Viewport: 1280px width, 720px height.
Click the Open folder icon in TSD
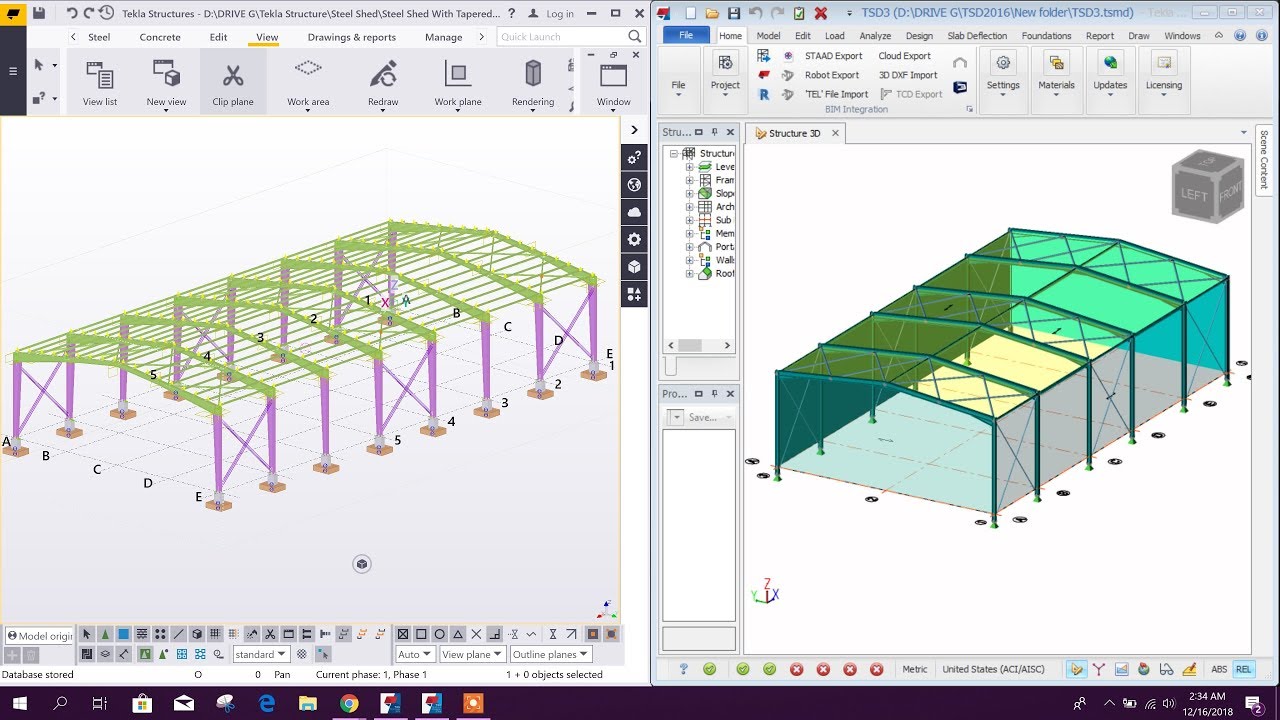(x=712, y=13)
